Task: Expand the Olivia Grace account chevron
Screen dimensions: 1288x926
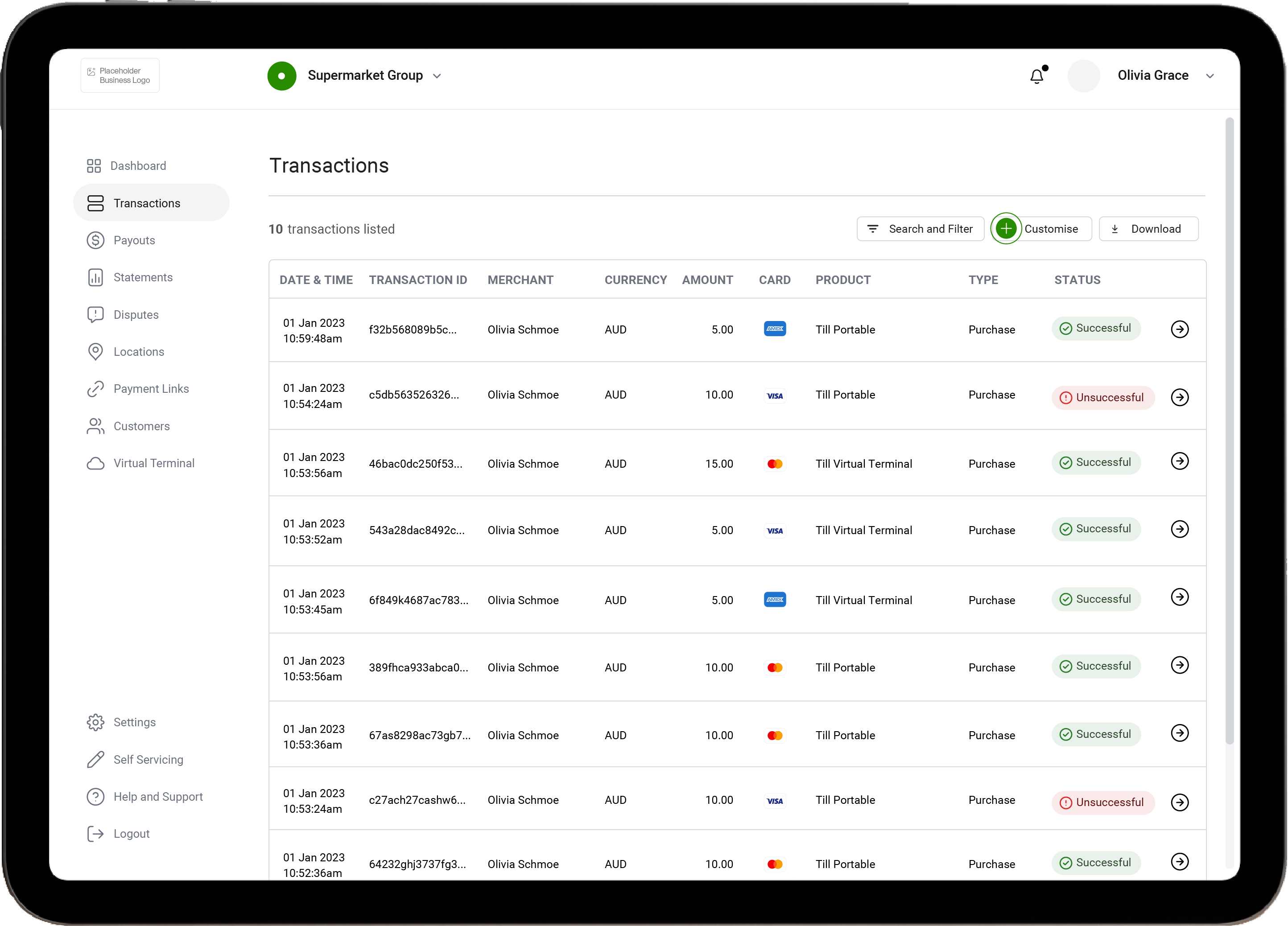Action: pos(1210,76)
